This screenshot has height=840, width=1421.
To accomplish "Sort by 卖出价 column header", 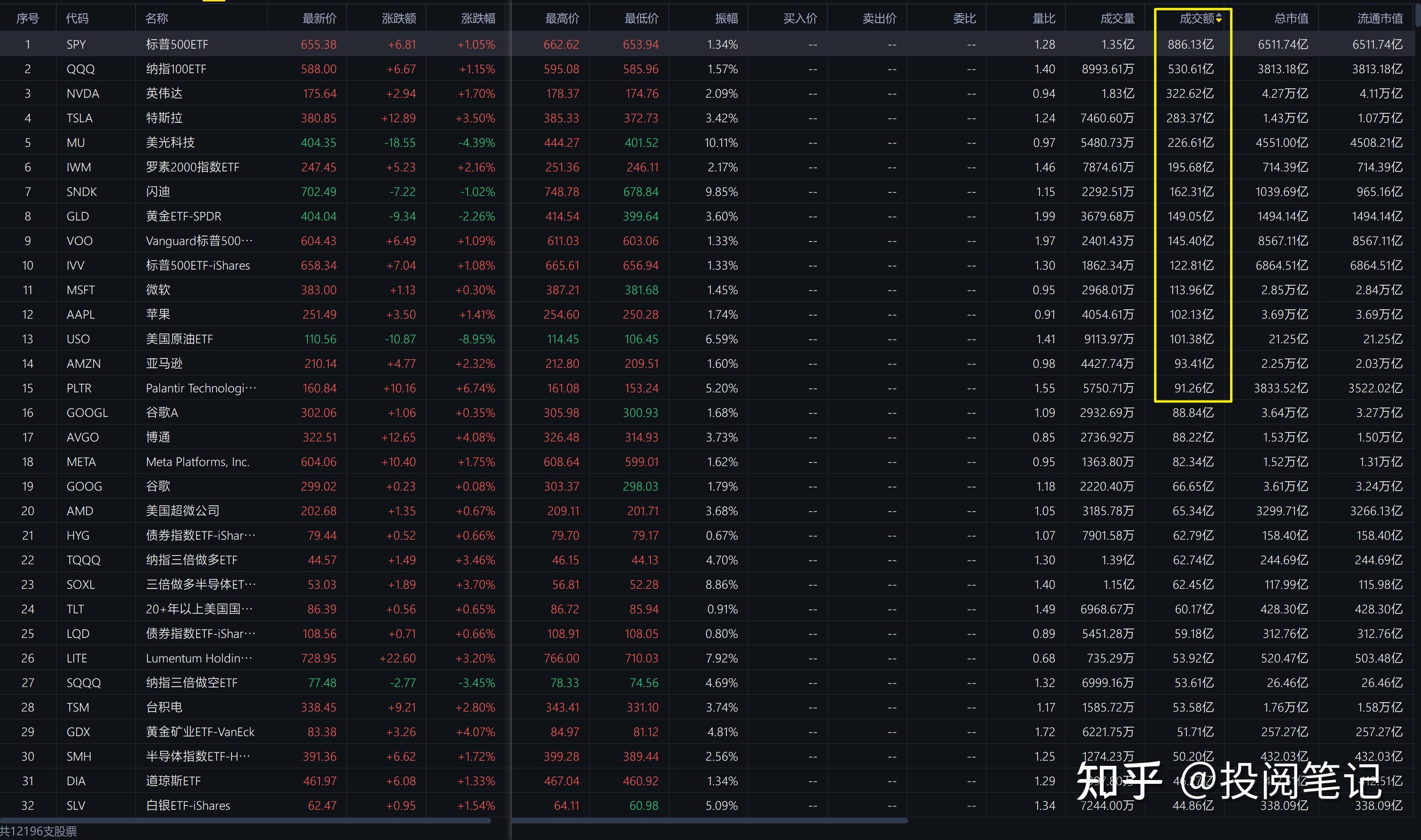I will click(x=880, y=19).
